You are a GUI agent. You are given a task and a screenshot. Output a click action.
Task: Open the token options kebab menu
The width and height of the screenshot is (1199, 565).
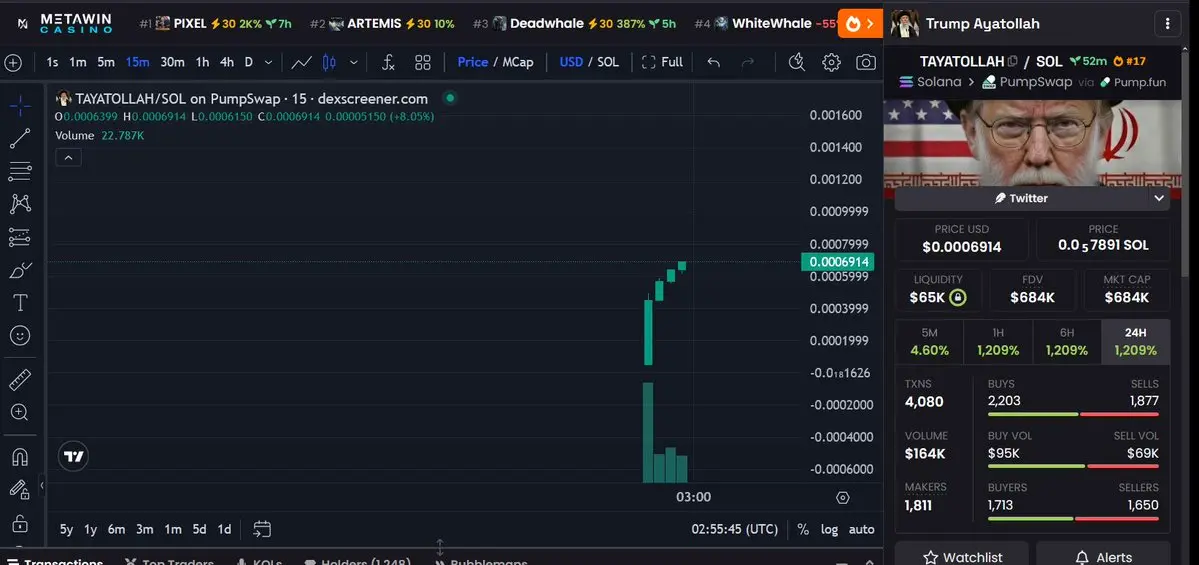click(x=1168, y=24)
